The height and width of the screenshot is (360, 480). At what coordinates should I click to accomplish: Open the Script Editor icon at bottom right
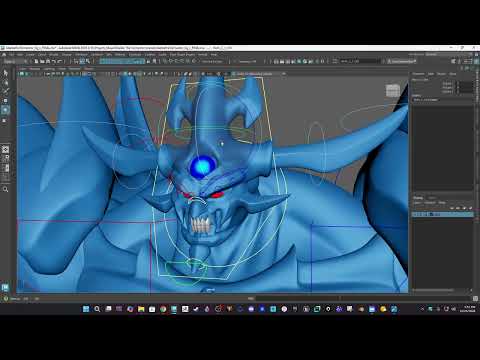point(476,299)
